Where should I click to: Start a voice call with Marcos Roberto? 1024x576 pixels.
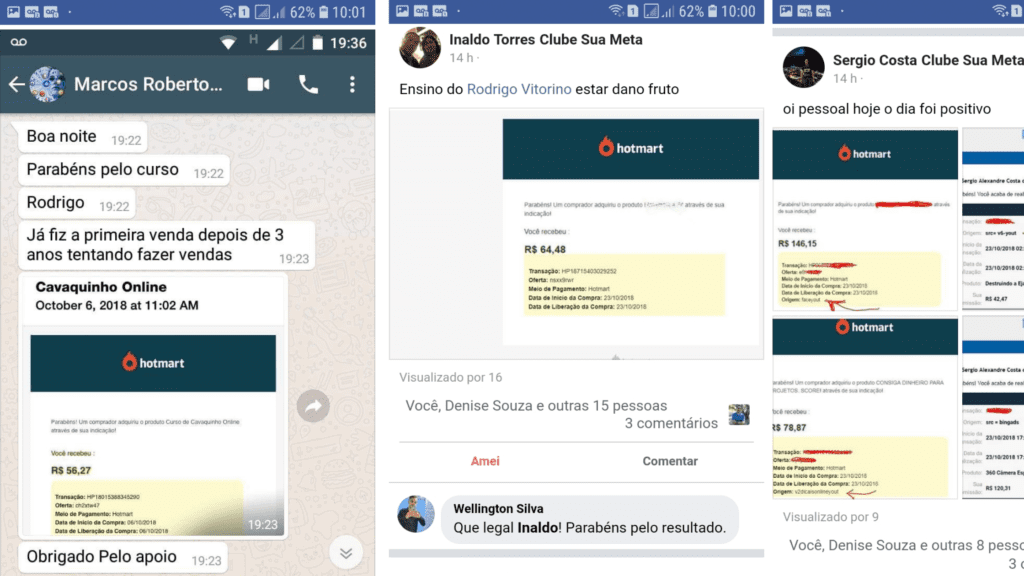(308, 84)
